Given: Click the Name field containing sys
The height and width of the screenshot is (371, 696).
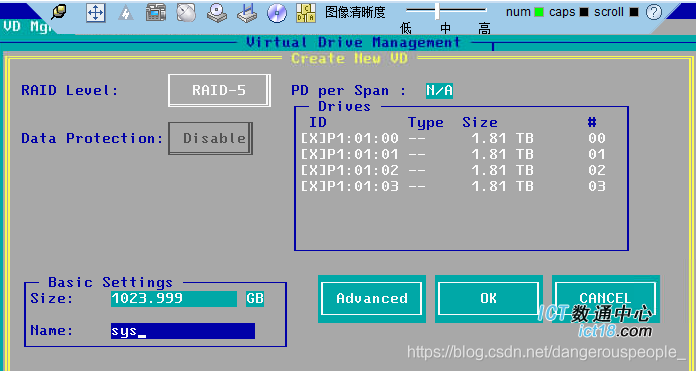Looking at the screenshot, I should pyautogui.click(x=183, y=331).
